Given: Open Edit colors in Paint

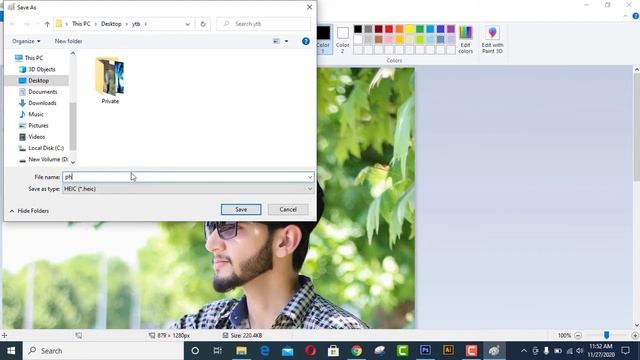Looking at the screenshot, I should [465, 40].
